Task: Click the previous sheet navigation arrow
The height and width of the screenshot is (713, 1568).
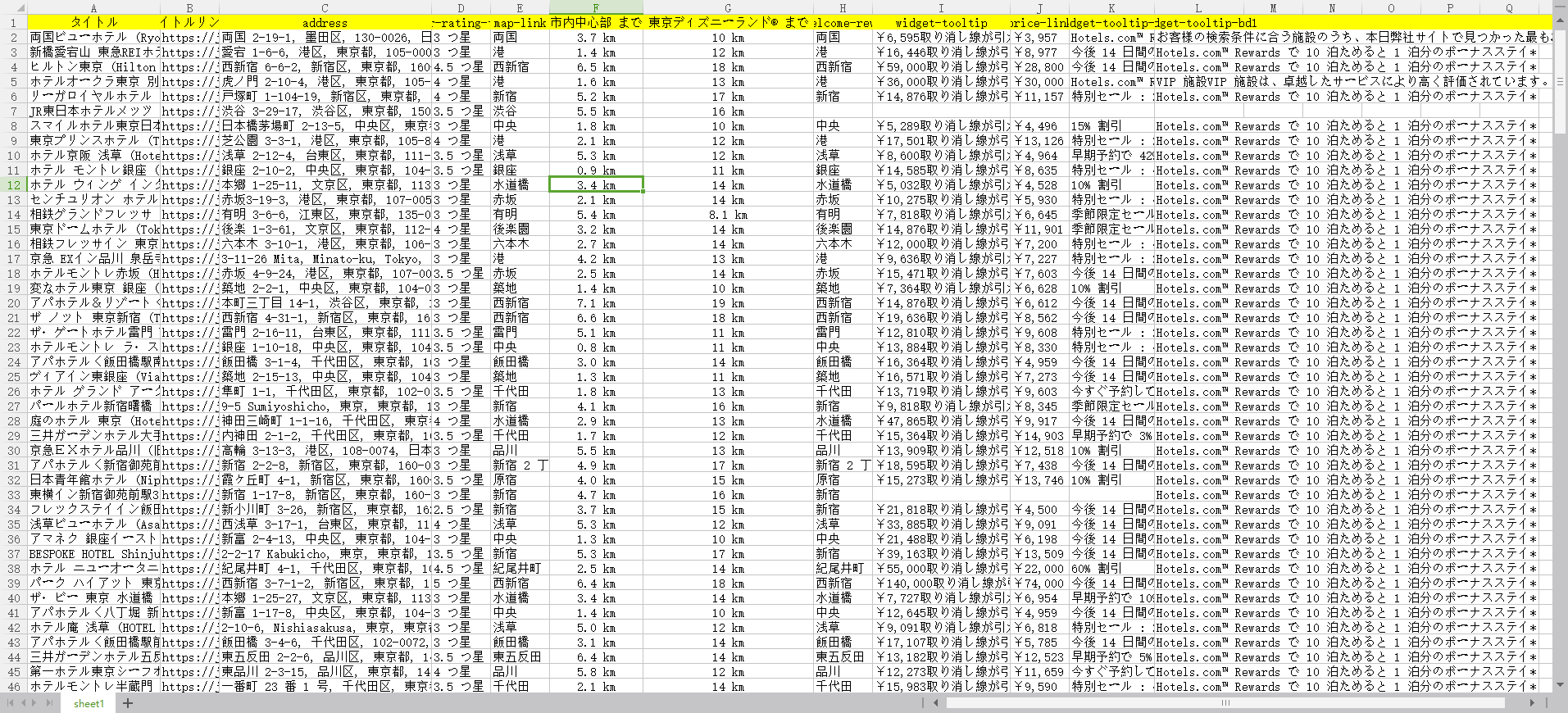Action: pos(24,703)
